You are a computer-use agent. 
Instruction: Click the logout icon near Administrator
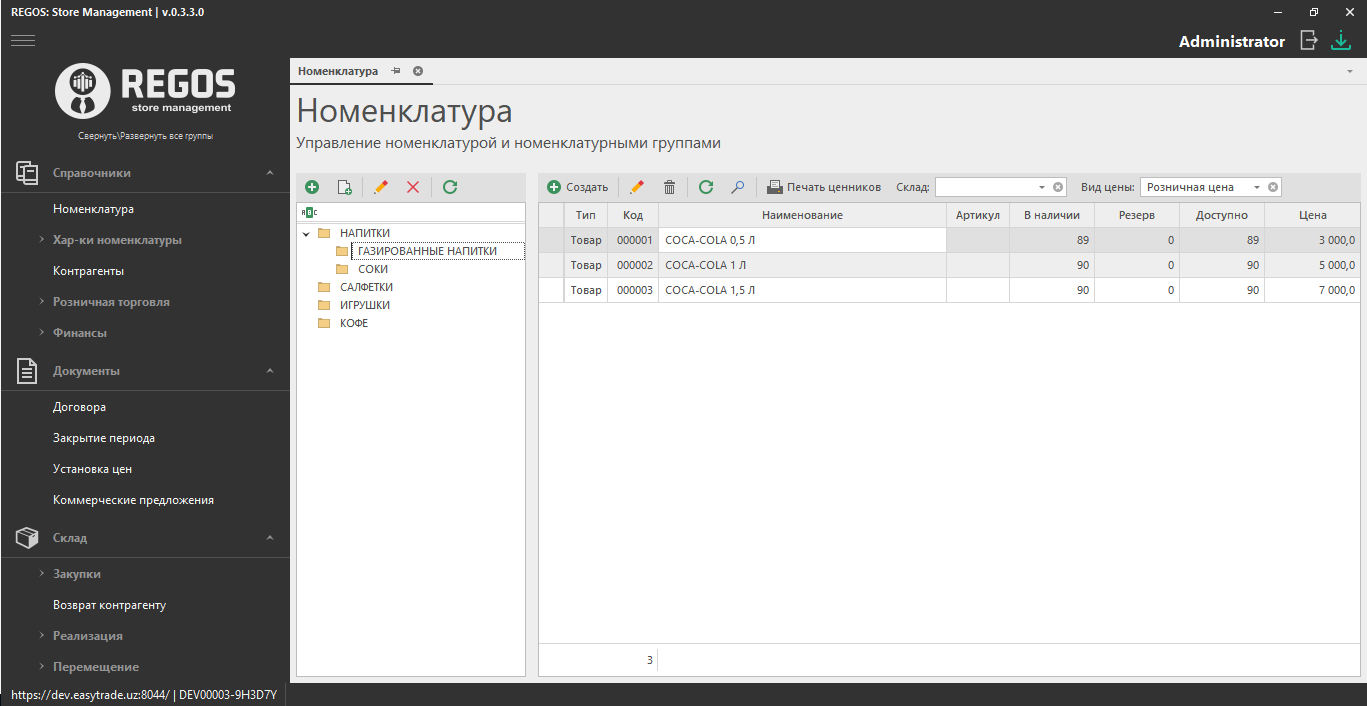(1308, 41)
